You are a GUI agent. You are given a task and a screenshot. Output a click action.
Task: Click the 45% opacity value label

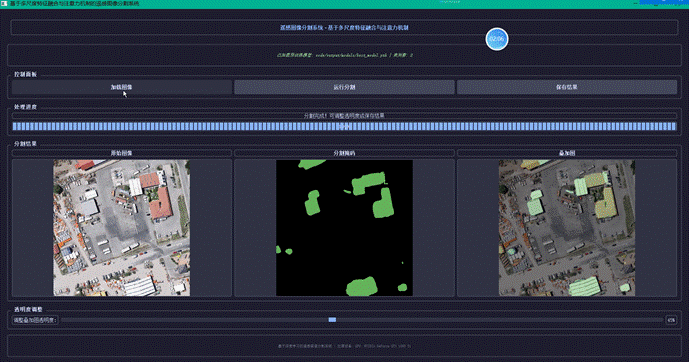point(671,320)
